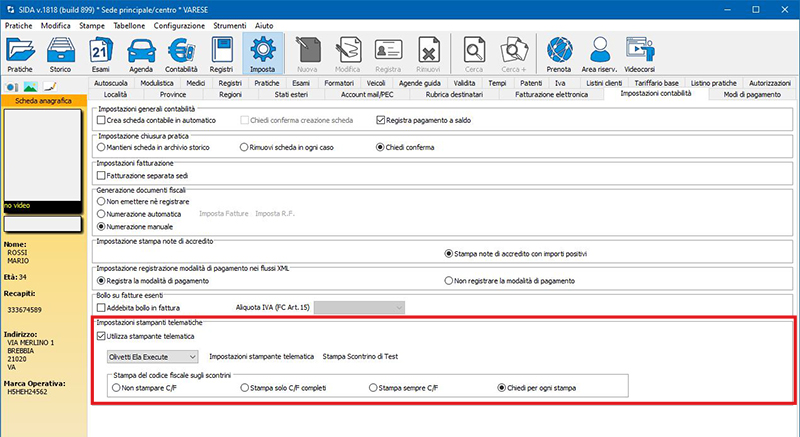Choose Stampa sempre C/F option
This screenshot has width=800, height=437.
[x=374, y=387]
